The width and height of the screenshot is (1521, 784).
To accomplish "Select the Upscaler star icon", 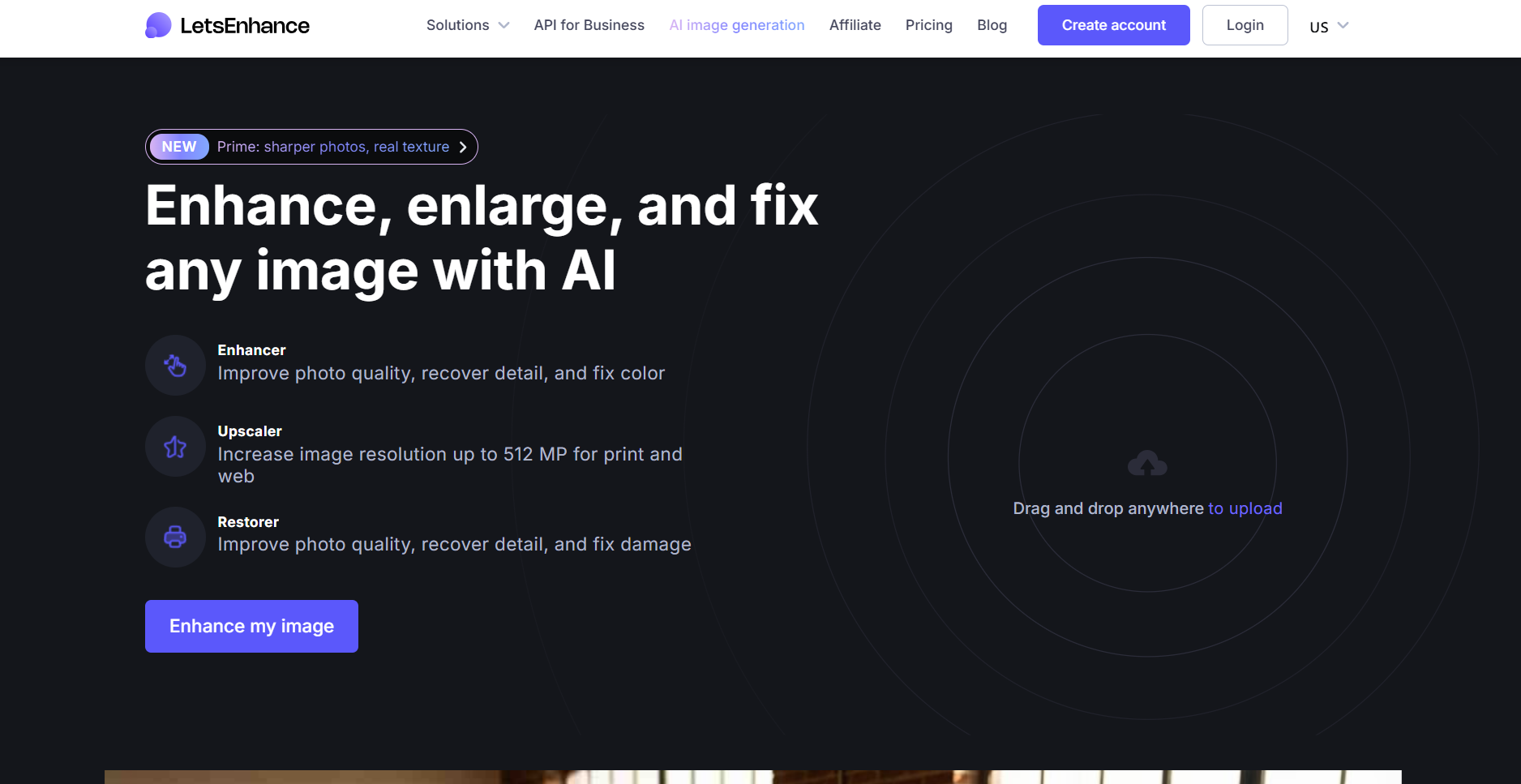I will 175,447.
